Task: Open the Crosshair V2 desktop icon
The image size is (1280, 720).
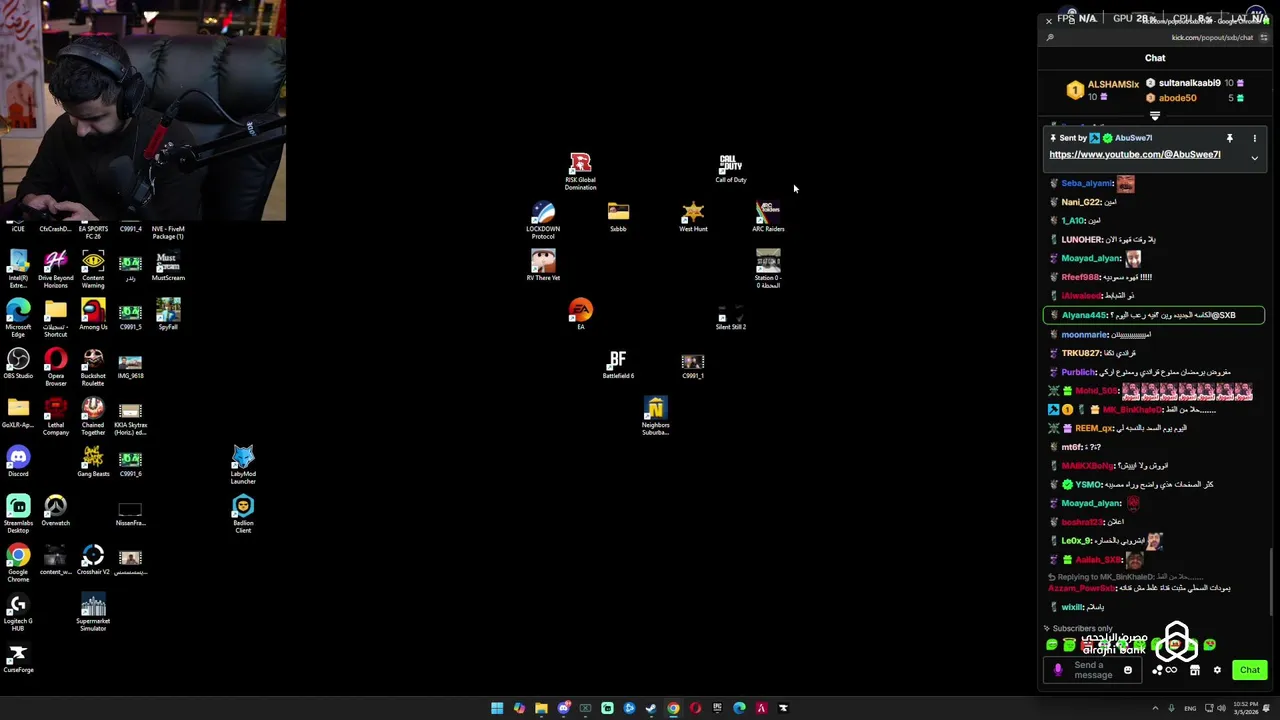Action: pyautogui.click(x=93, y=560)
